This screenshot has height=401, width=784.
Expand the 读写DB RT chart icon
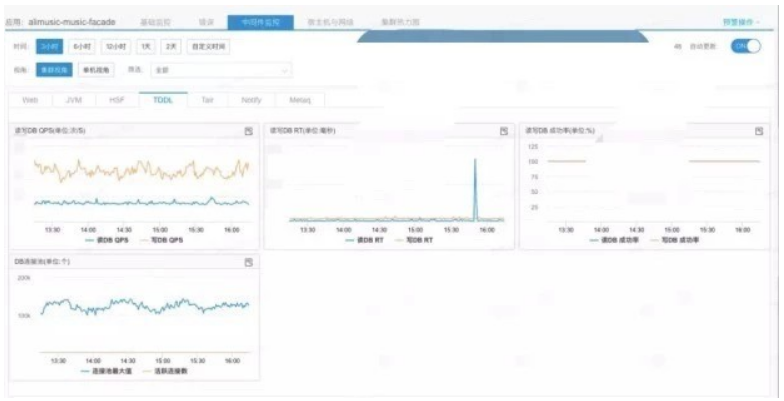click(504, 131)
